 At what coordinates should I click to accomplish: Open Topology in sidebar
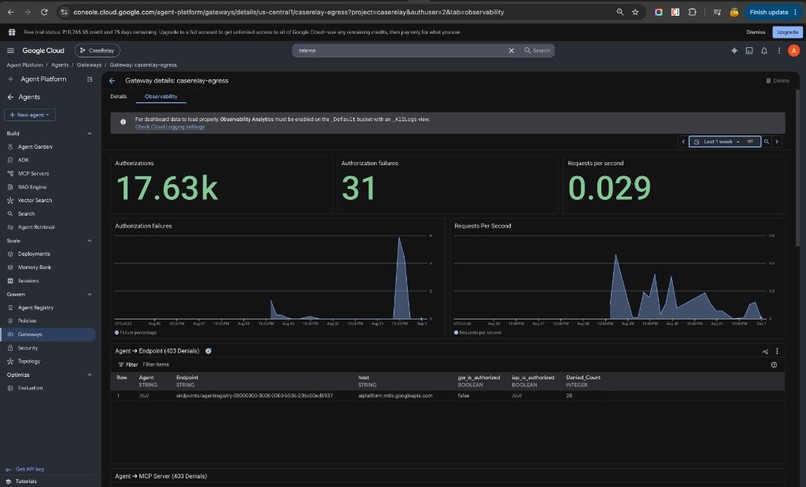point(29,361)
